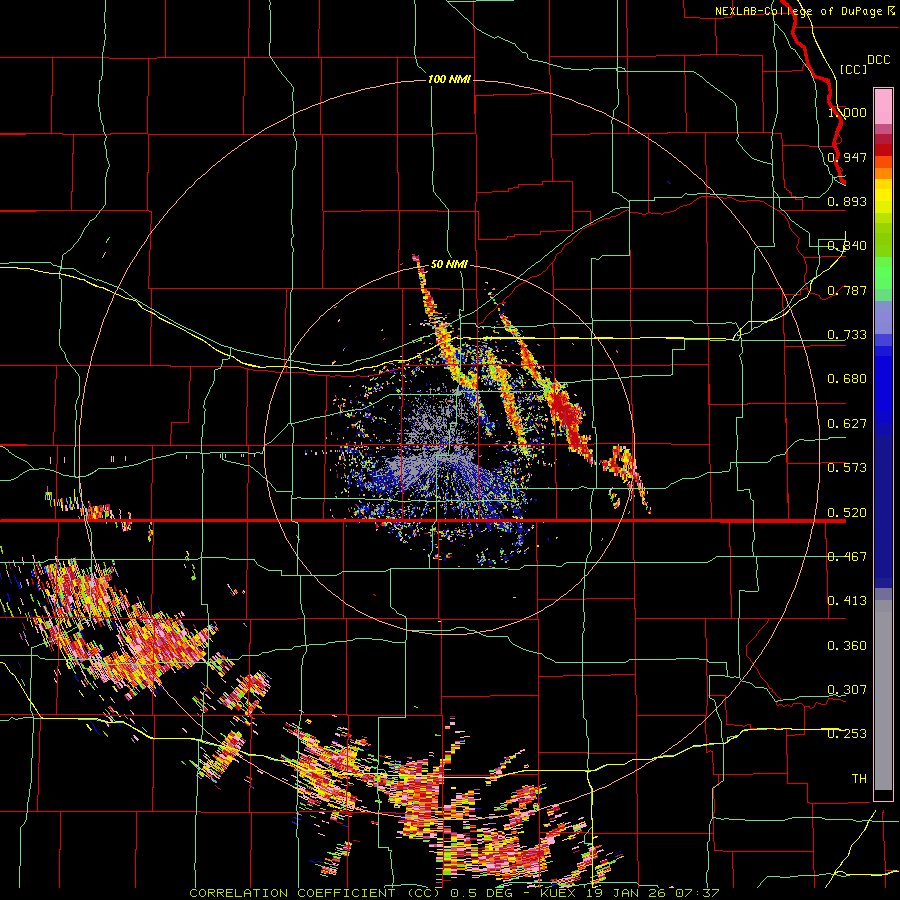Click the DCC label above the scale

coord(878,60)
